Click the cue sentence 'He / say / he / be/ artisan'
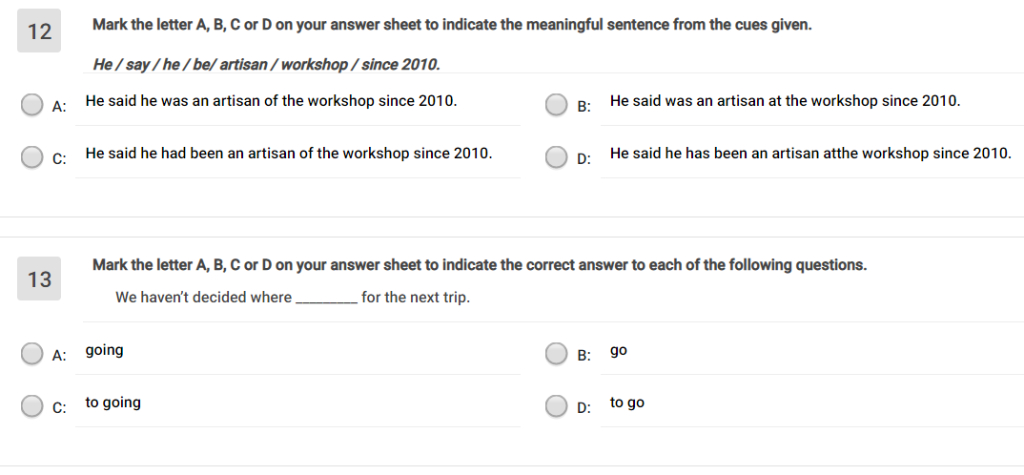This screenshot has height=475, width=1024. [266, 65]
